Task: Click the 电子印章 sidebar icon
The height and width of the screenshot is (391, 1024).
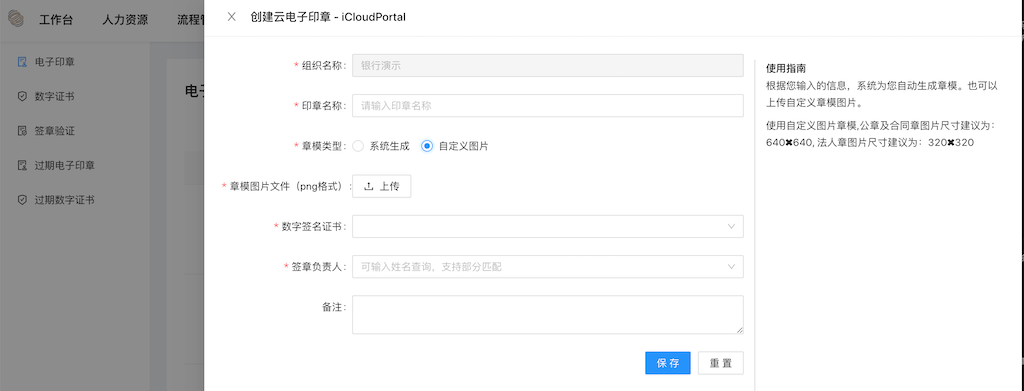Action: coord(22,62)
